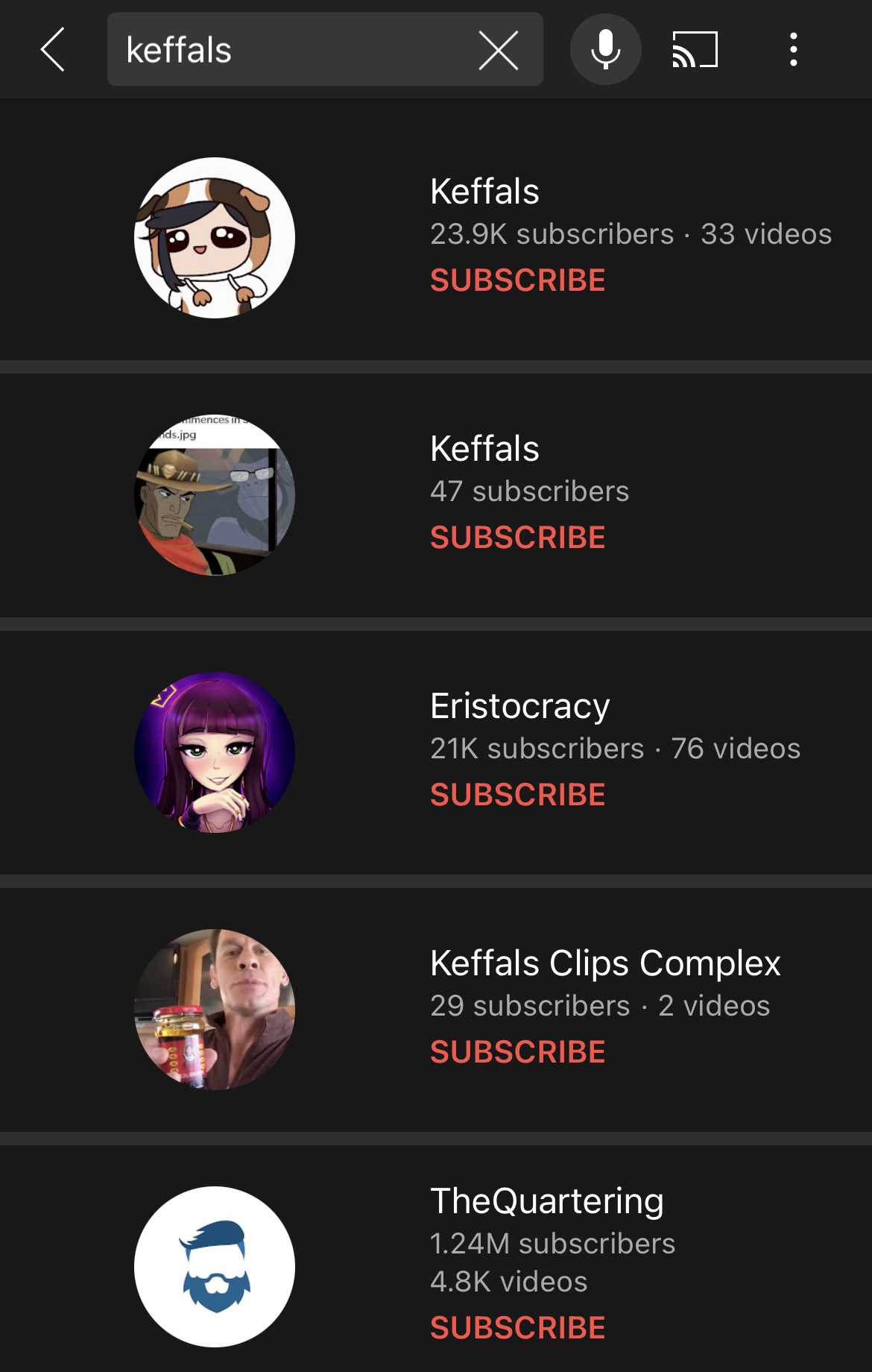Open the Eristocracy channel title

[x=520, y=706]
